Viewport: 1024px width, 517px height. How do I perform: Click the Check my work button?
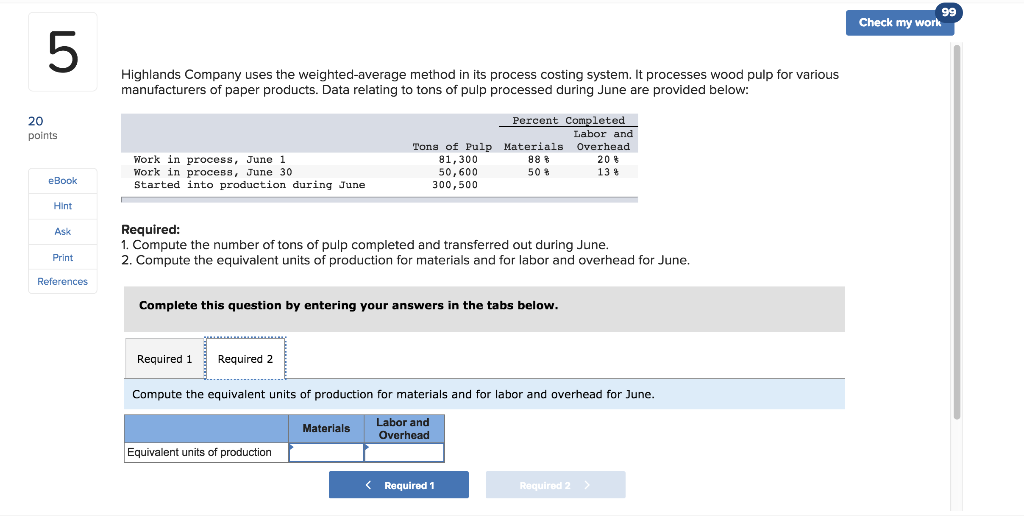coord(900,23)
